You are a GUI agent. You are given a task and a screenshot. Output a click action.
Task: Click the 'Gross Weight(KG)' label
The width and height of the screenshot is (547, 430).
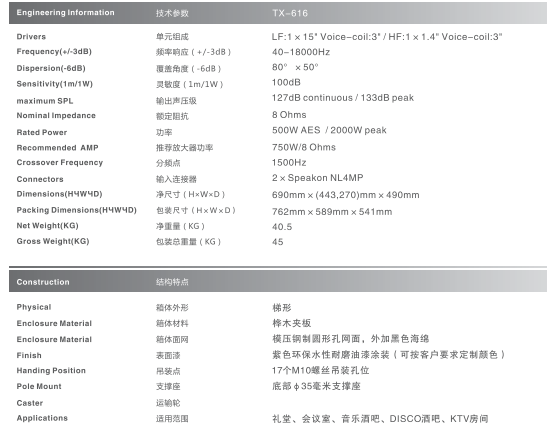tap(53, 241)
